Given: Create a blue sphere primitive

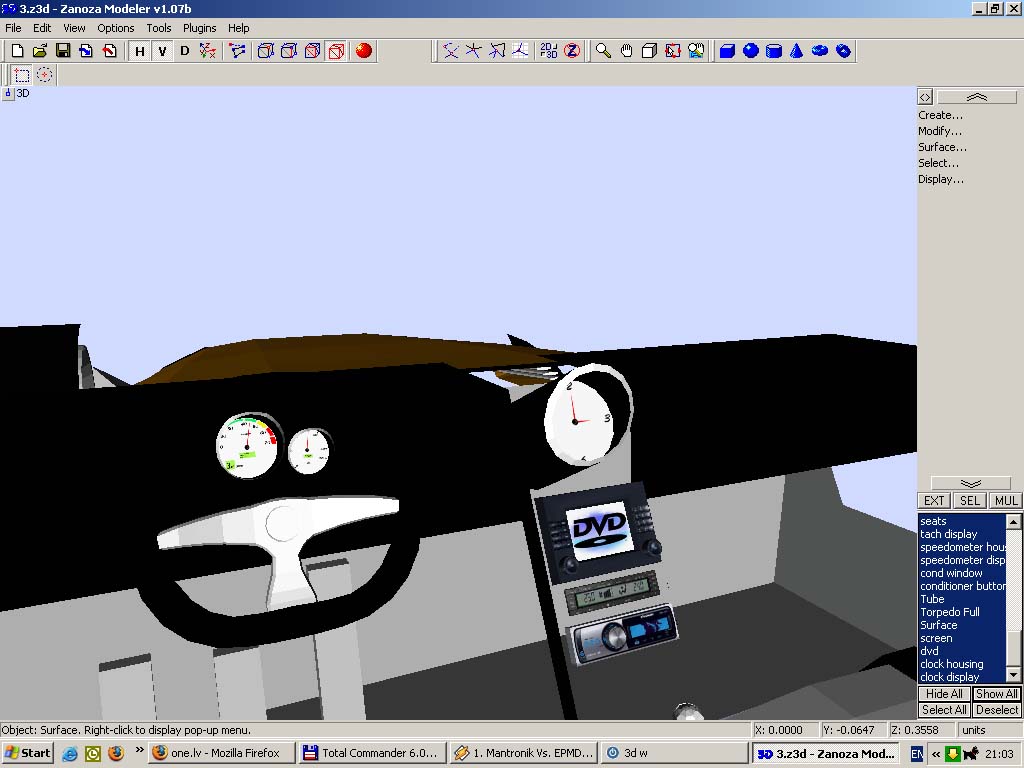Looking at the screenshot, I should [750, 51].
